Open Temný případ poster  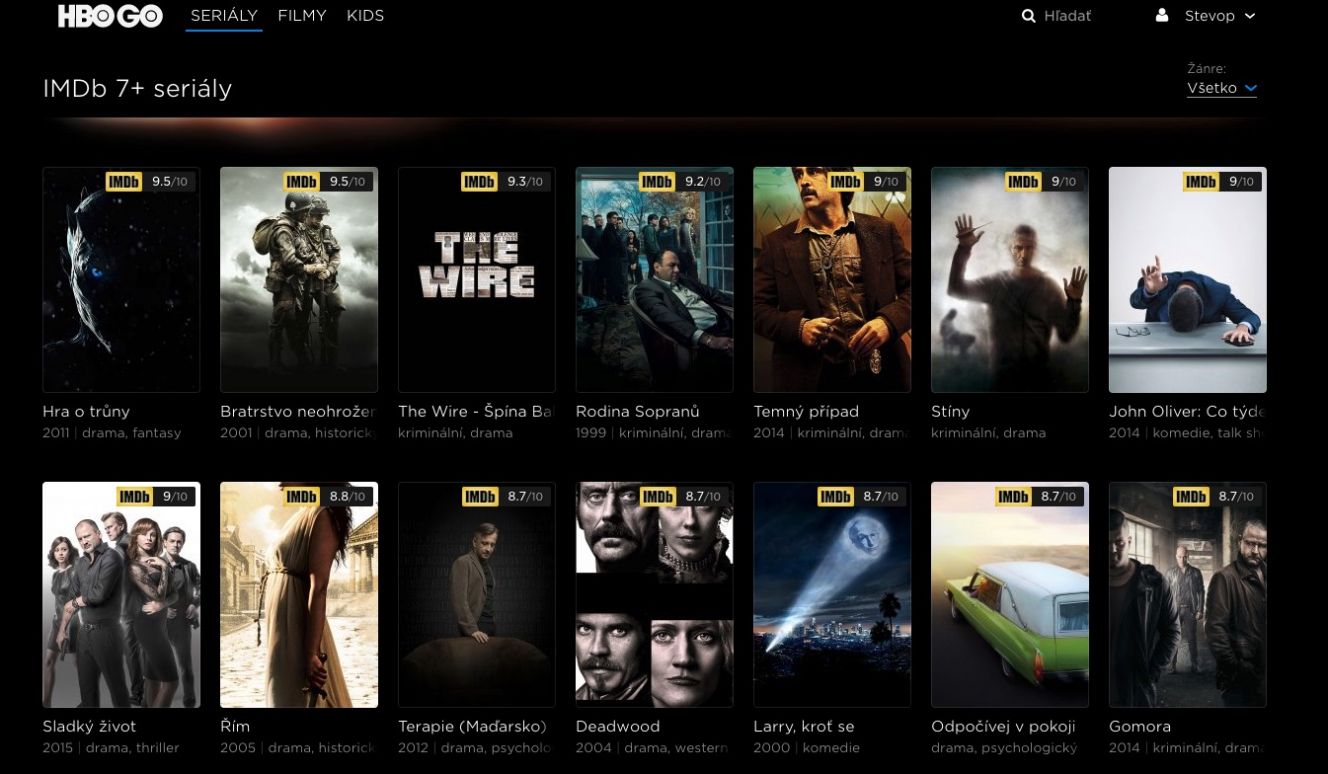(x=832, y=279)
